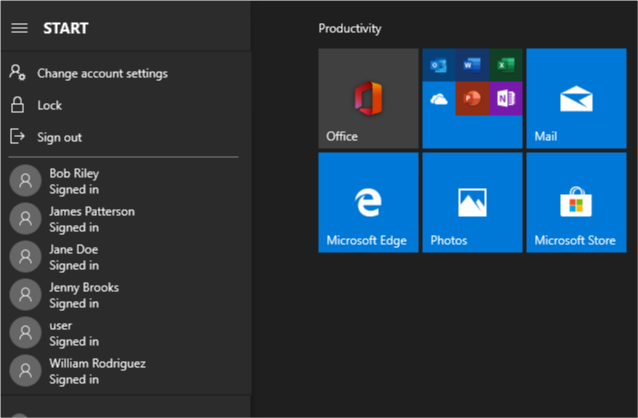Click the avatar icon for "user"
The width and height of the screenshot is (638, 418).
pyautogui.click(x=25, y=333)
